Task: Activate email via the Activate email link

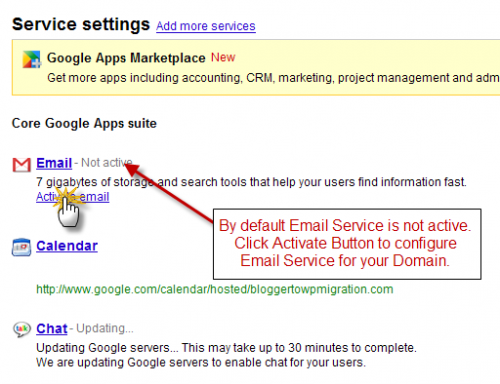Action: (x=73, y=197)
